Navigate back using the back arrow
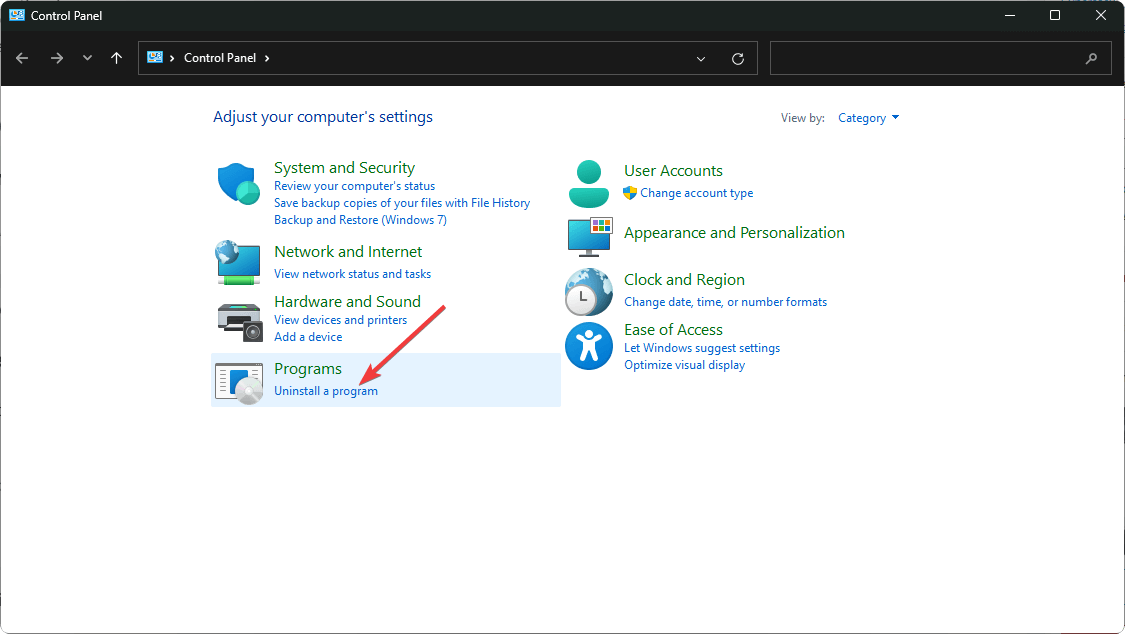This screenshot has width=1125, height=634. tap(23, 58)
